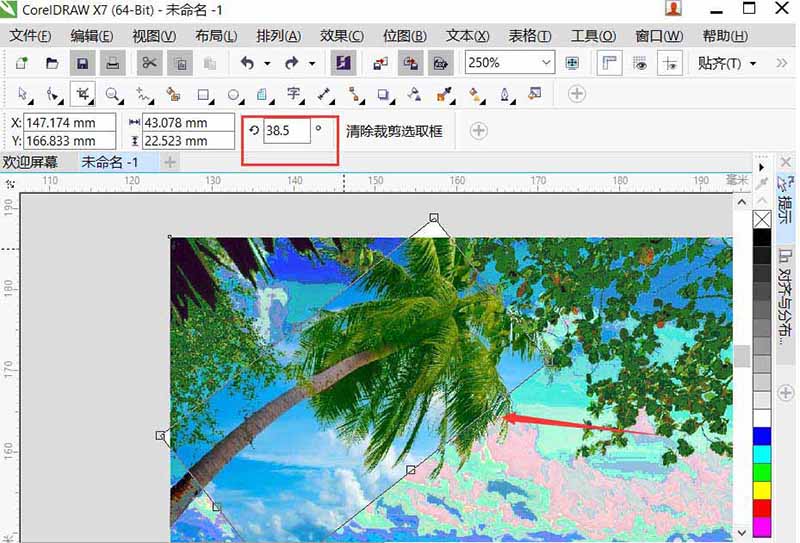Image resolution: width=800 pixels, height=543 pixels.
Task: Click the property bar quick customize plus
Action: click(478, 131)
